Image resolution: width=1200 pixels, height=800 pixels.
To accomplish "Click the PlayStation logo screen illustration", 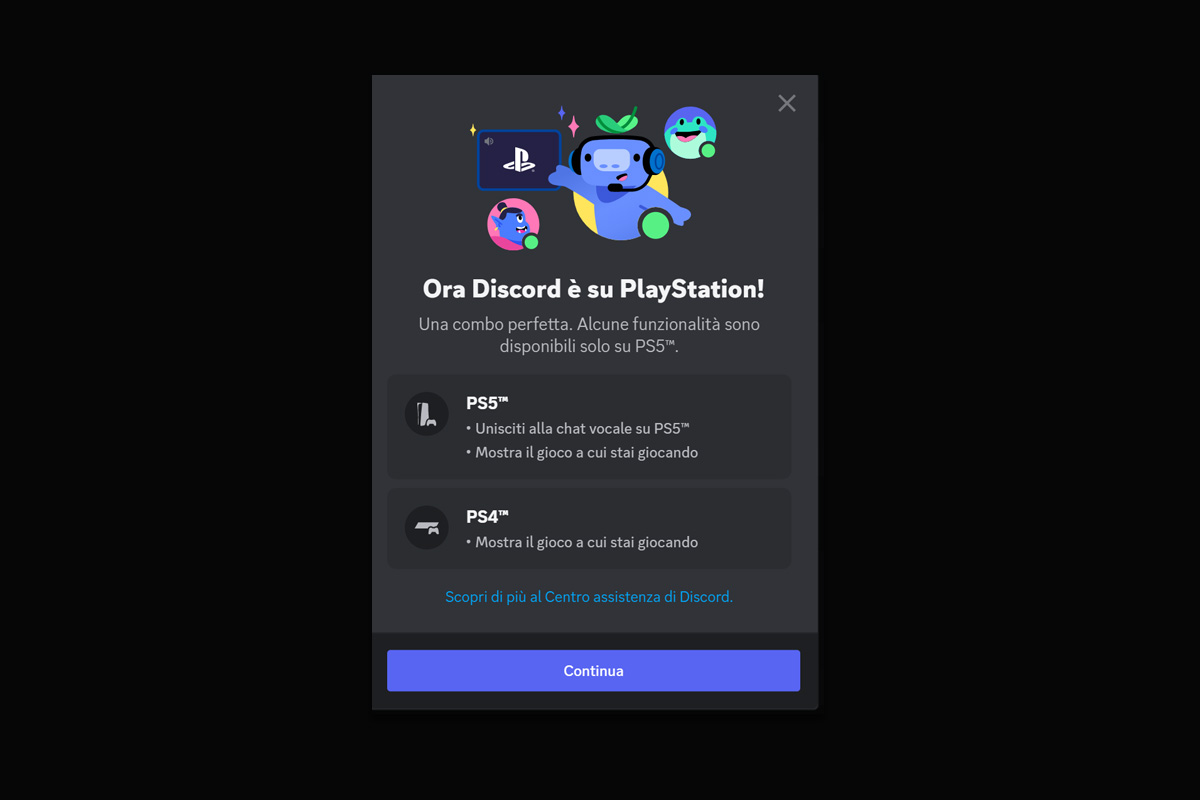I will pos(519,160).
